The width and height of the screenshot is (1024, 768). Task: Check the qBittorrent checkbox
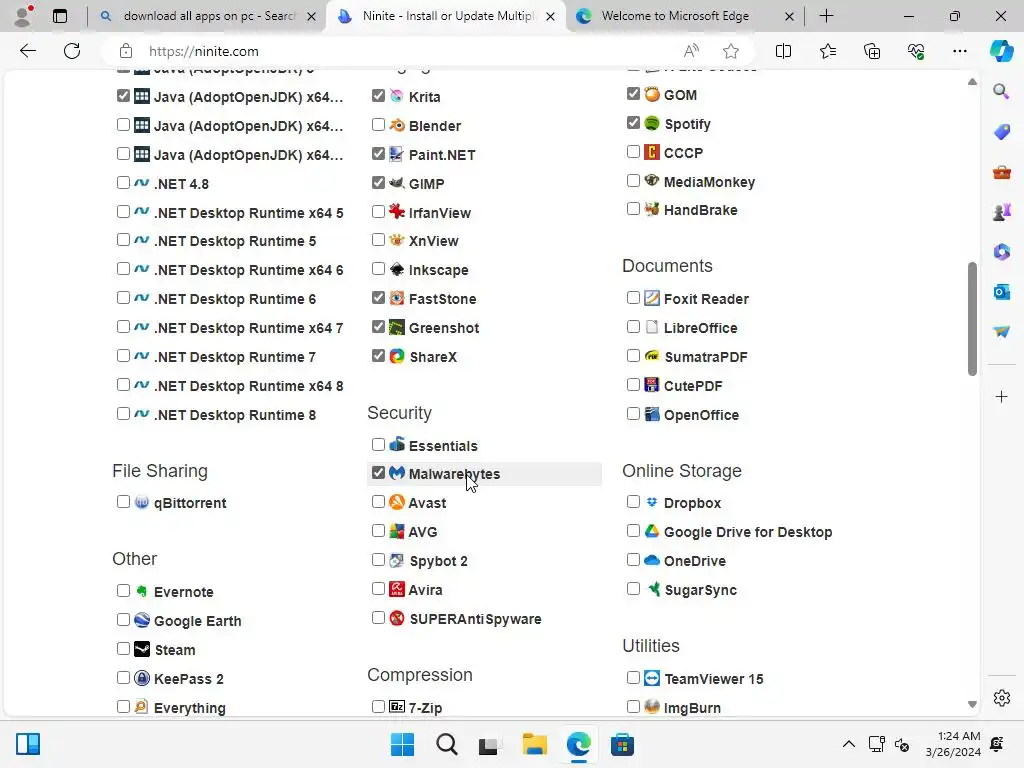coord(123,502)
